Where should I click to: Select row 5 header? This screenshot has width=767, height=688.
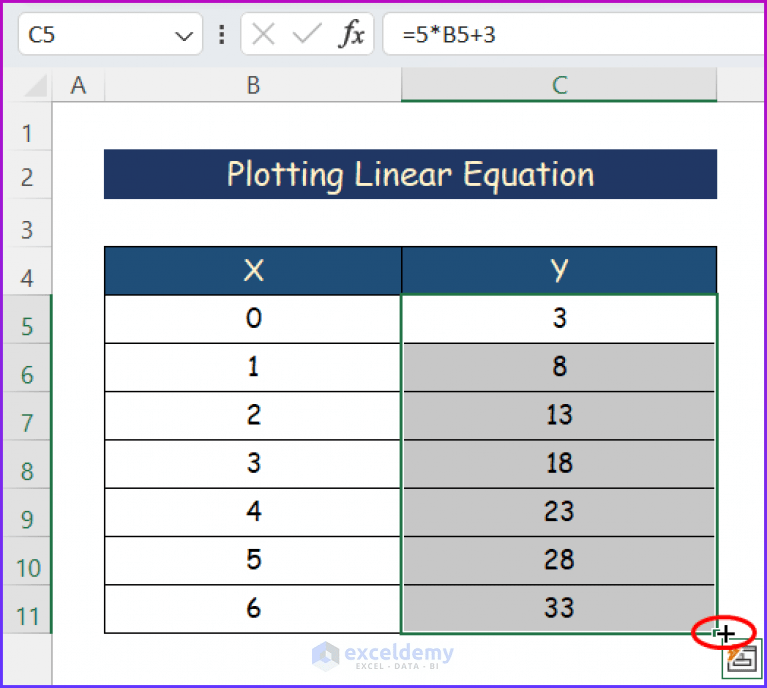tap(27, 320)
